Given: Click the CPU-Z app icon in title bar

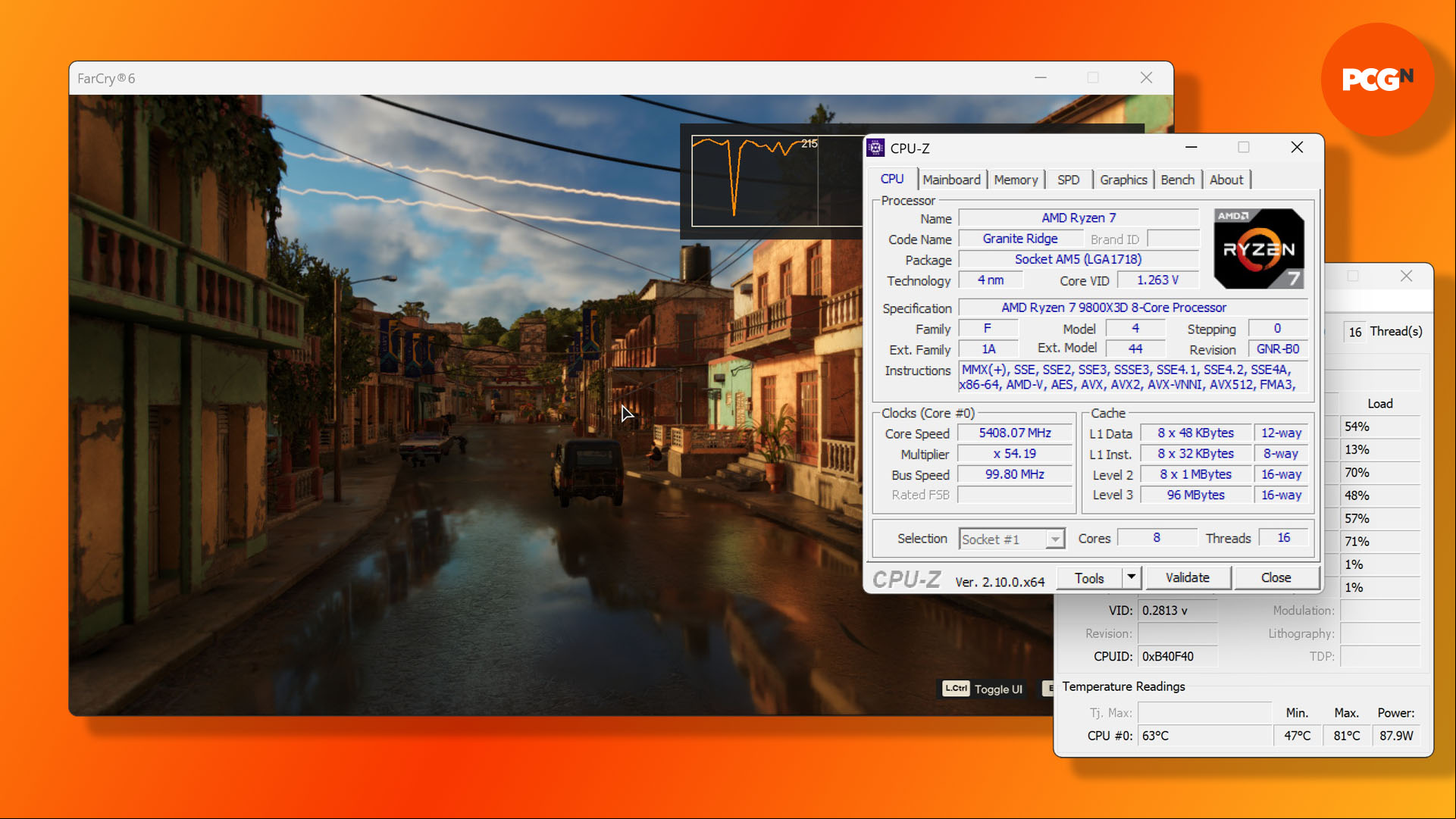Looking at the screenshot, I should (875, 148).
